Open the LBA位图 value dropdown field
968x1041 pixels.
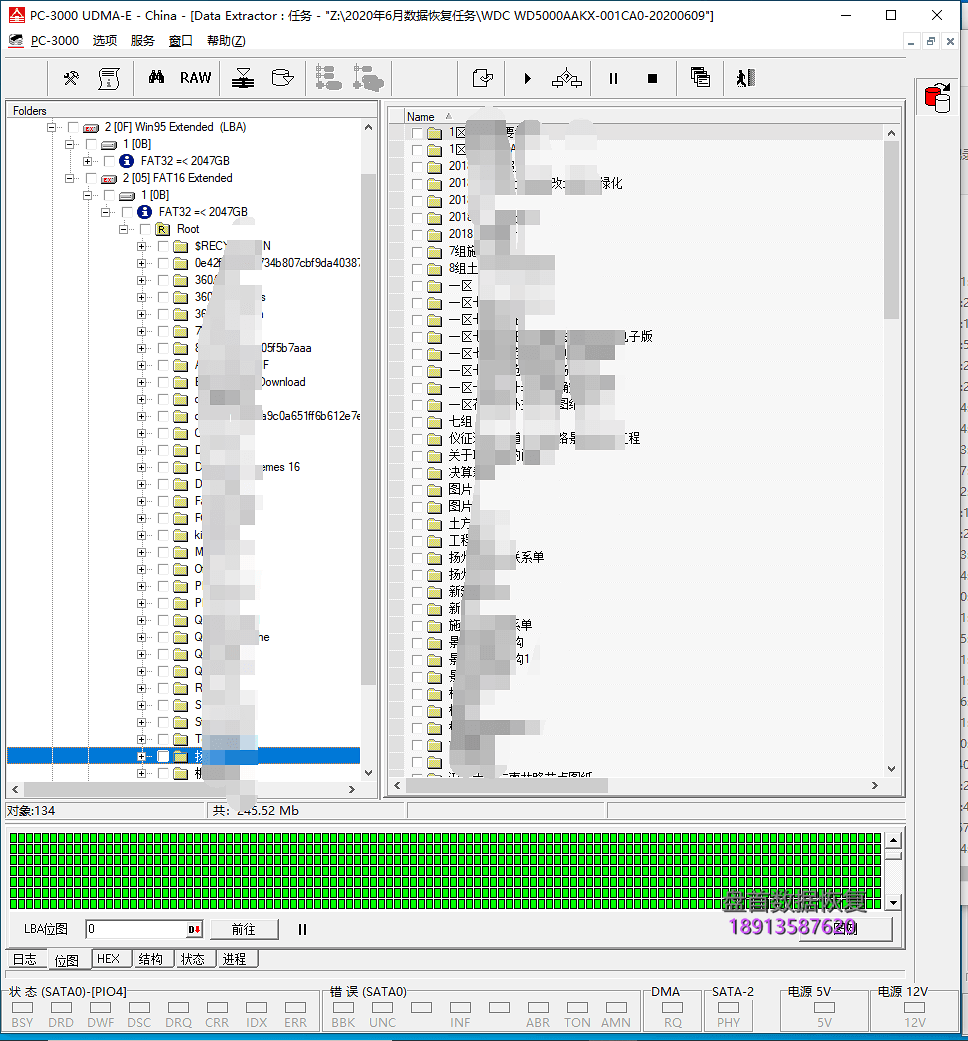pyautogui.click(x=144, y=929)
